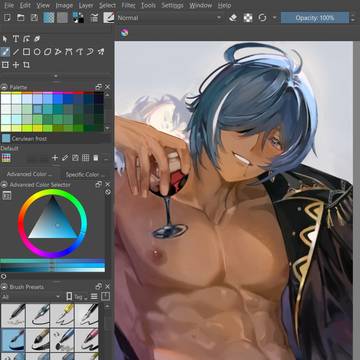
Task: Toggle eraser mode in the toolbar
Action: tap(233, 18)
